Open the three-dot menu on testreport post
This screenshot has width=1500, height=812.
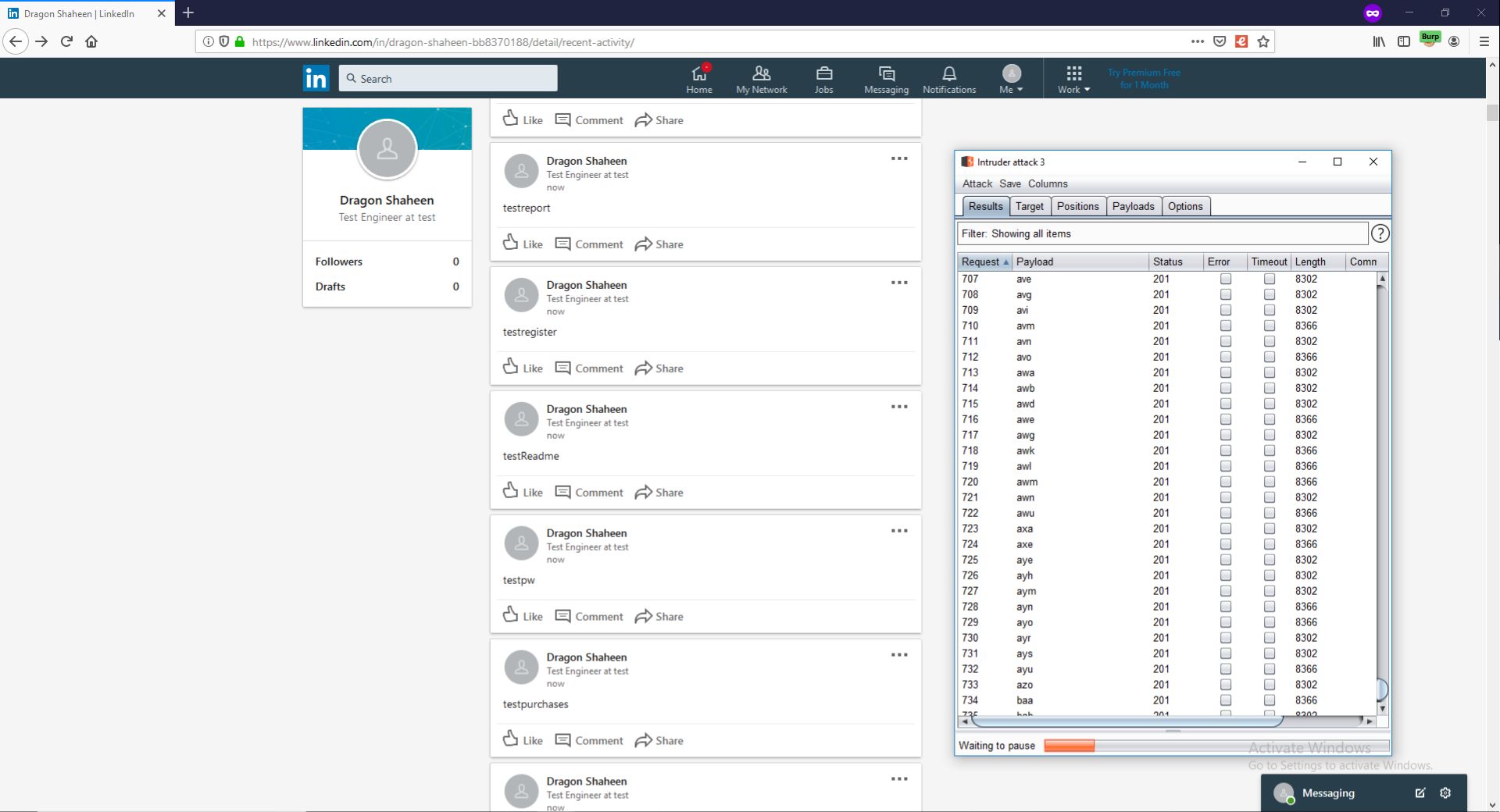point(899,158)
